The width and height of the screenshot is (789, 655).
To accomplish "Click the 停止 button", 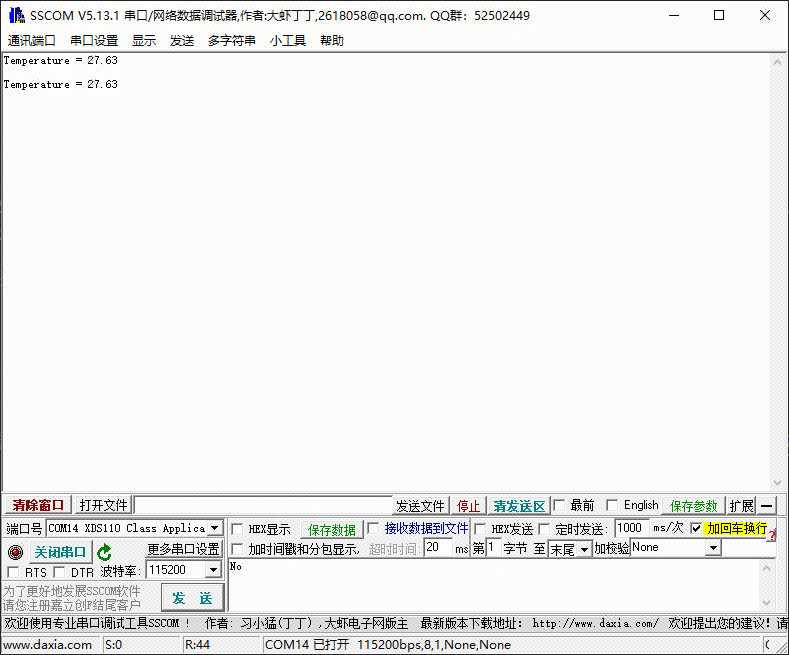I will pos(468,506).
